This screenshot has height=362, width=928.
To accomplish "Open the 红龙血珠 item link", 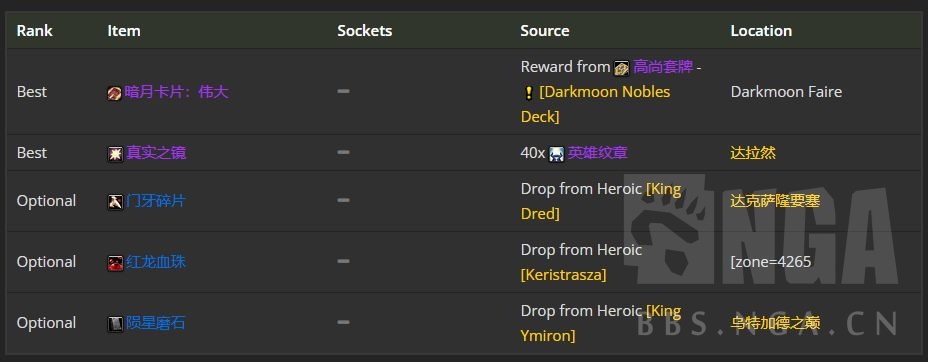I will (156, 262).
